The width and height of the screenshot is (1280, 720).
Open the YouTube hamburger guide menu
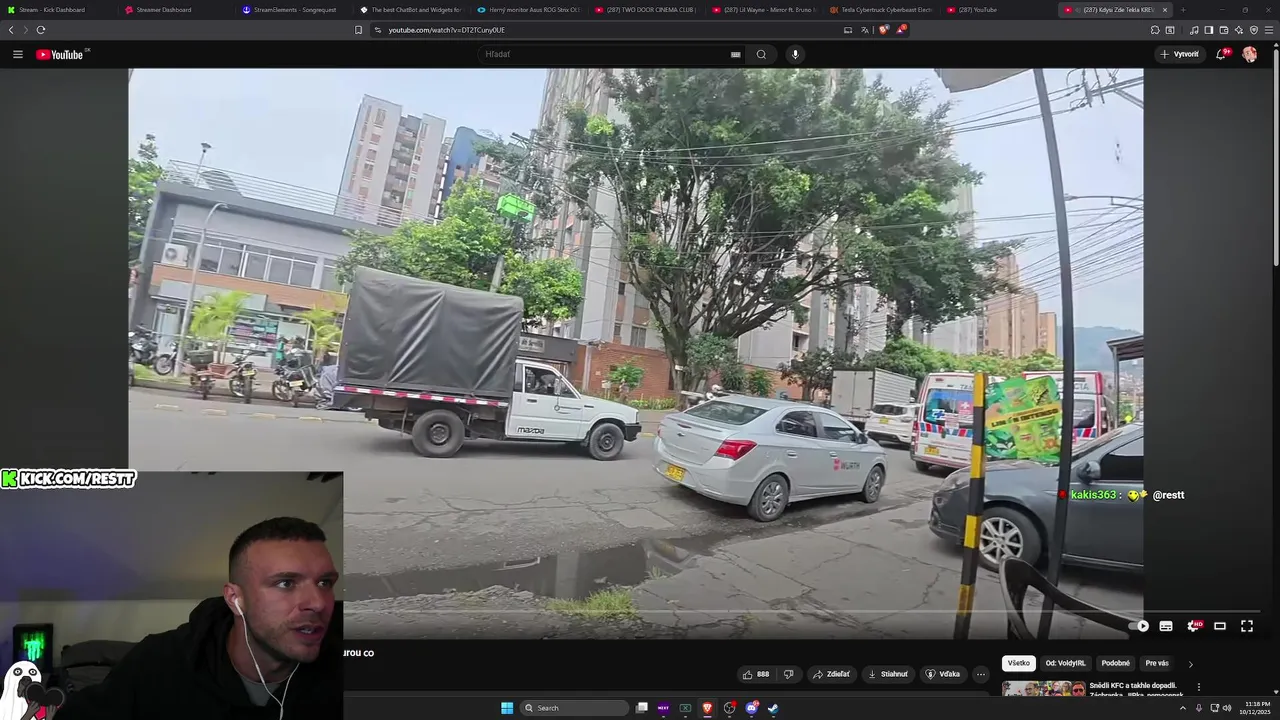pyautogui.click(x=17, y=54)
